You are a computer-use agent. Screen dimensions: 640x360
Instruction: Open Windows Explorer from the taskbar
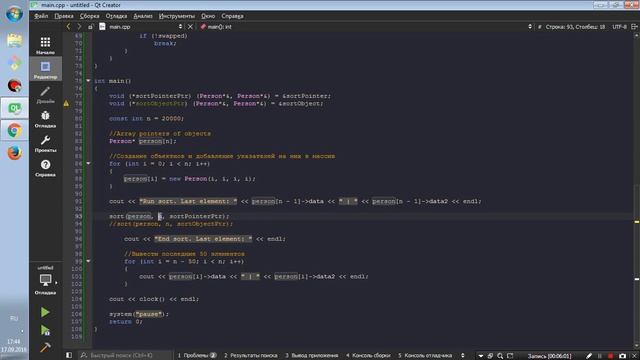[x=14, y=40]
